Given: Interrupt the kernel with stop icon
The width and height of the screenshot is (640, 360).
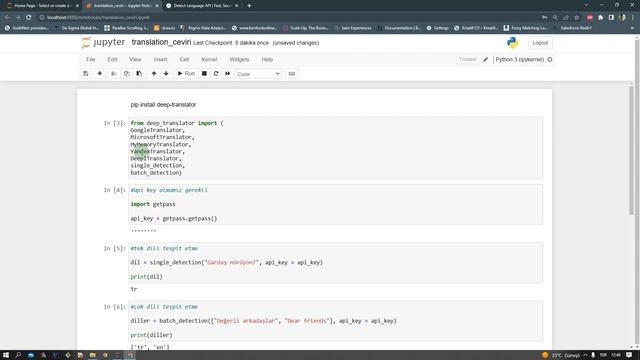Looking at the screenshot, I should click(204, 73).
